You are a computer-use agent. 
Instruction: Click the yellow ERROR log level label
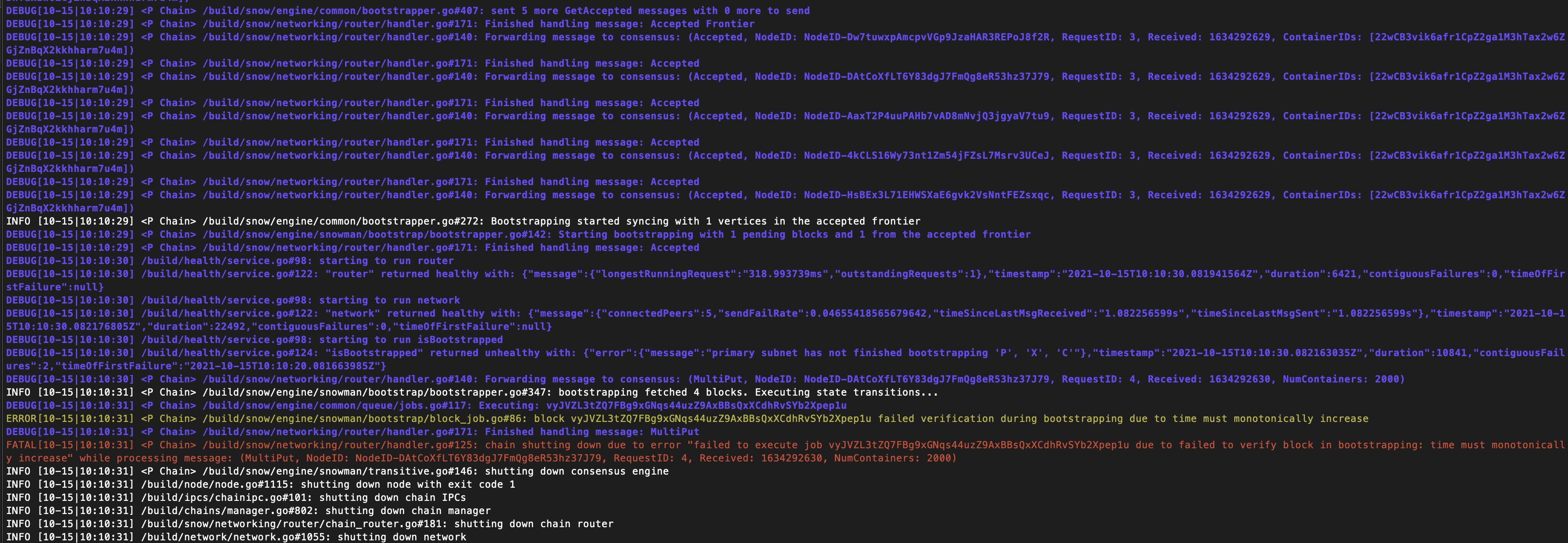pos(21,419)
